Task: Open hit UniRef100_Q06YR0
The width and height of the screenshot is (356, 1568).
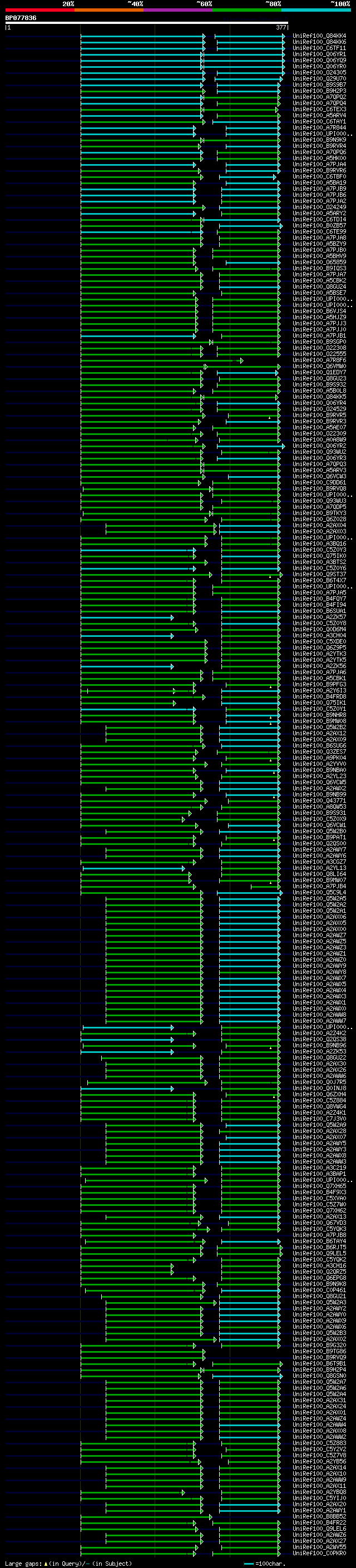Action: (x=319, y=66)
